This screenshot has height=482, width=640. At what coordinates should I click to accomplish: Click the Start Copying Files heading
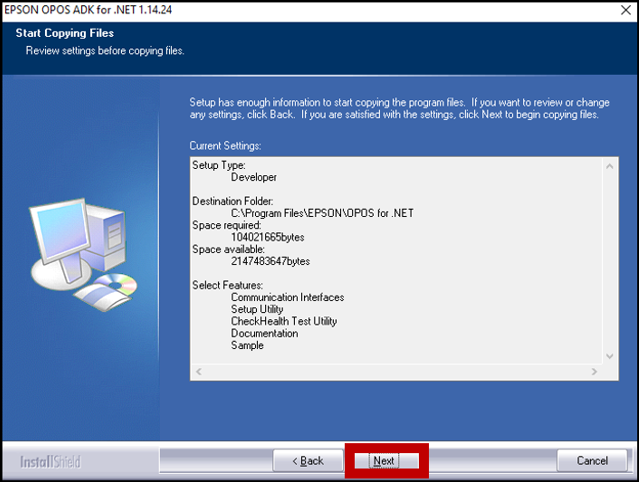tap(64, 33)
